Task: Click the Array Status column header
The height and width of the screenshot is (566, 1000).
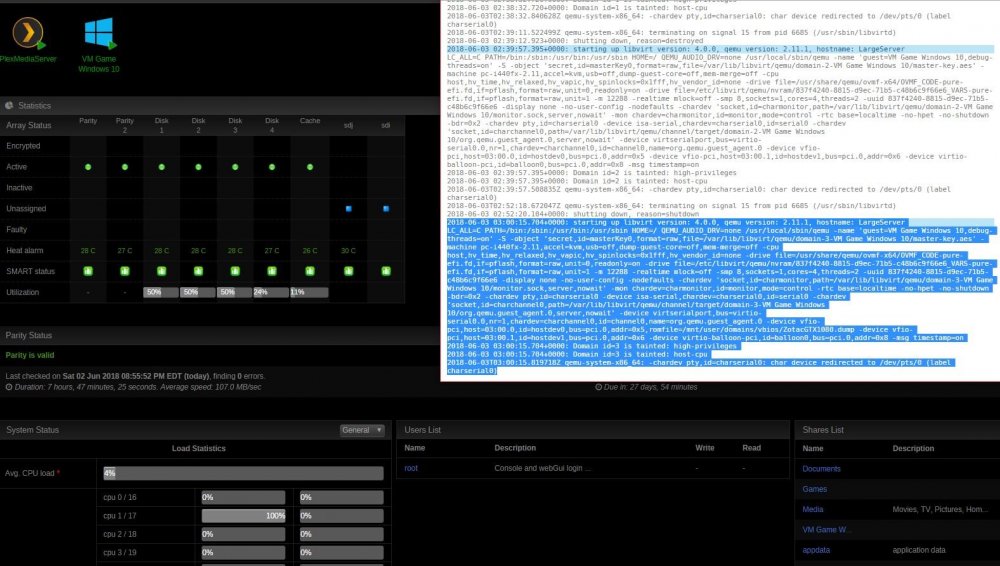Action: pyautogui.click(x=28, y=126)
